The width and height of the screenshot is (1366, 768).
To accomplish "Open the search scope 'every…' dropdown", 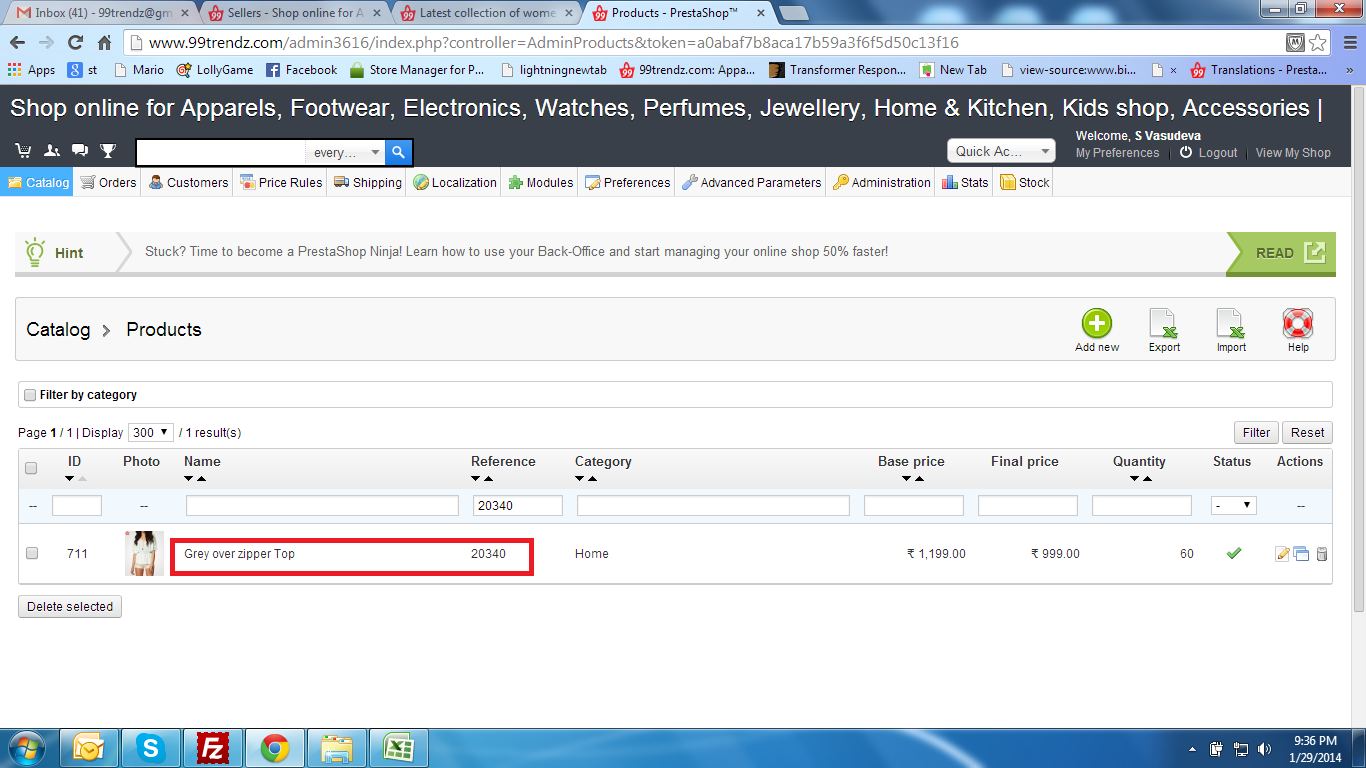I will [x=346, y=152].
